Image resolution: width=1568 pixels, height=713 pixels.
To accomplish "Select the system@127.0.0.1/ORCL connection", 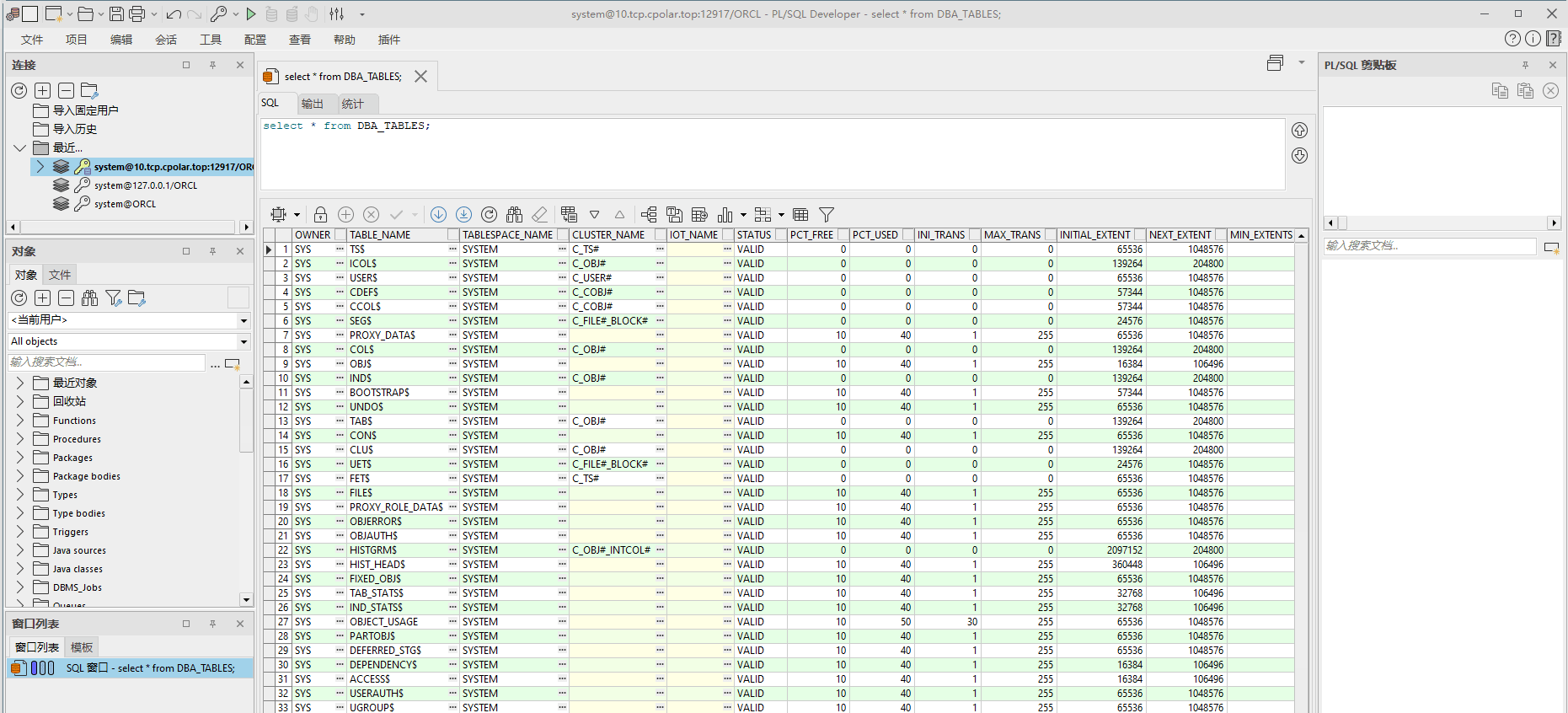I will [x=145, y=185].
